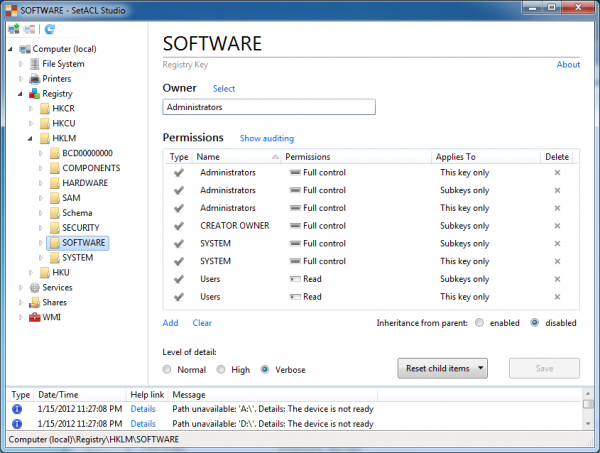
Task: Delete the SYSTEM Subkeys only entry
Action: click(557, 244)
